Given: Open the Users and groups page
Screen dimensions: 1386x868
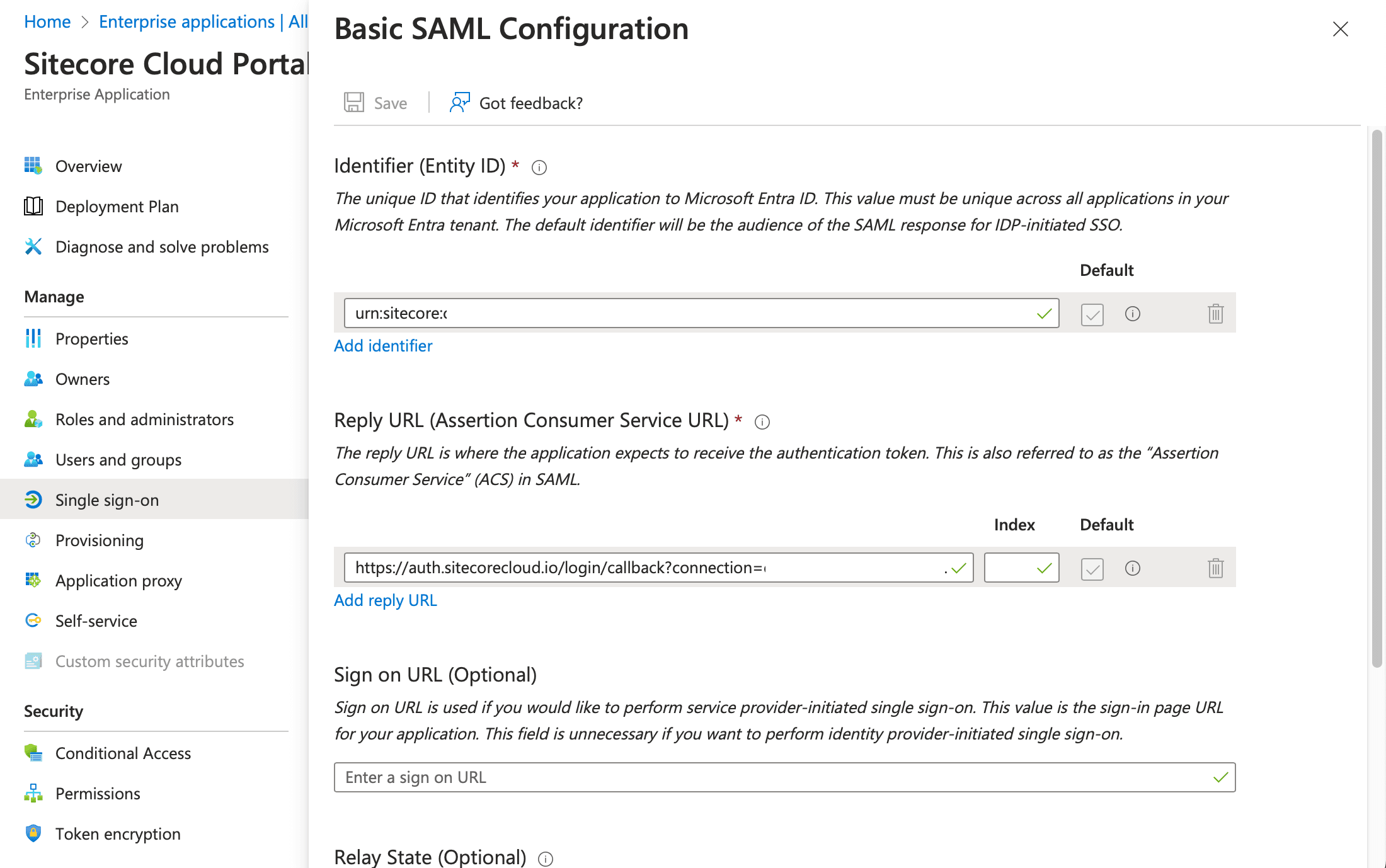Looking at the screenshot, I should point(118,460).
